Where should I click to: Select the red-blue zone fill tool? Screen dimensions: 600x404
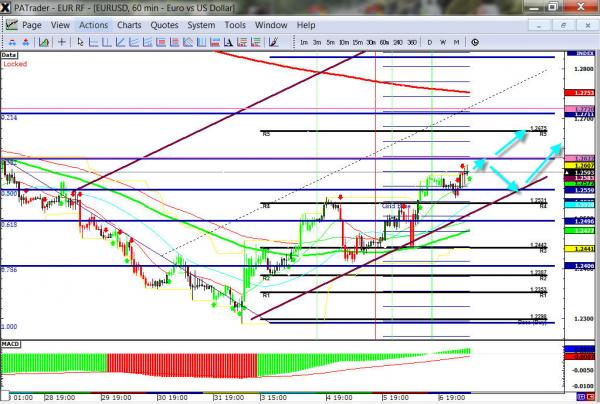coord(215,42)
